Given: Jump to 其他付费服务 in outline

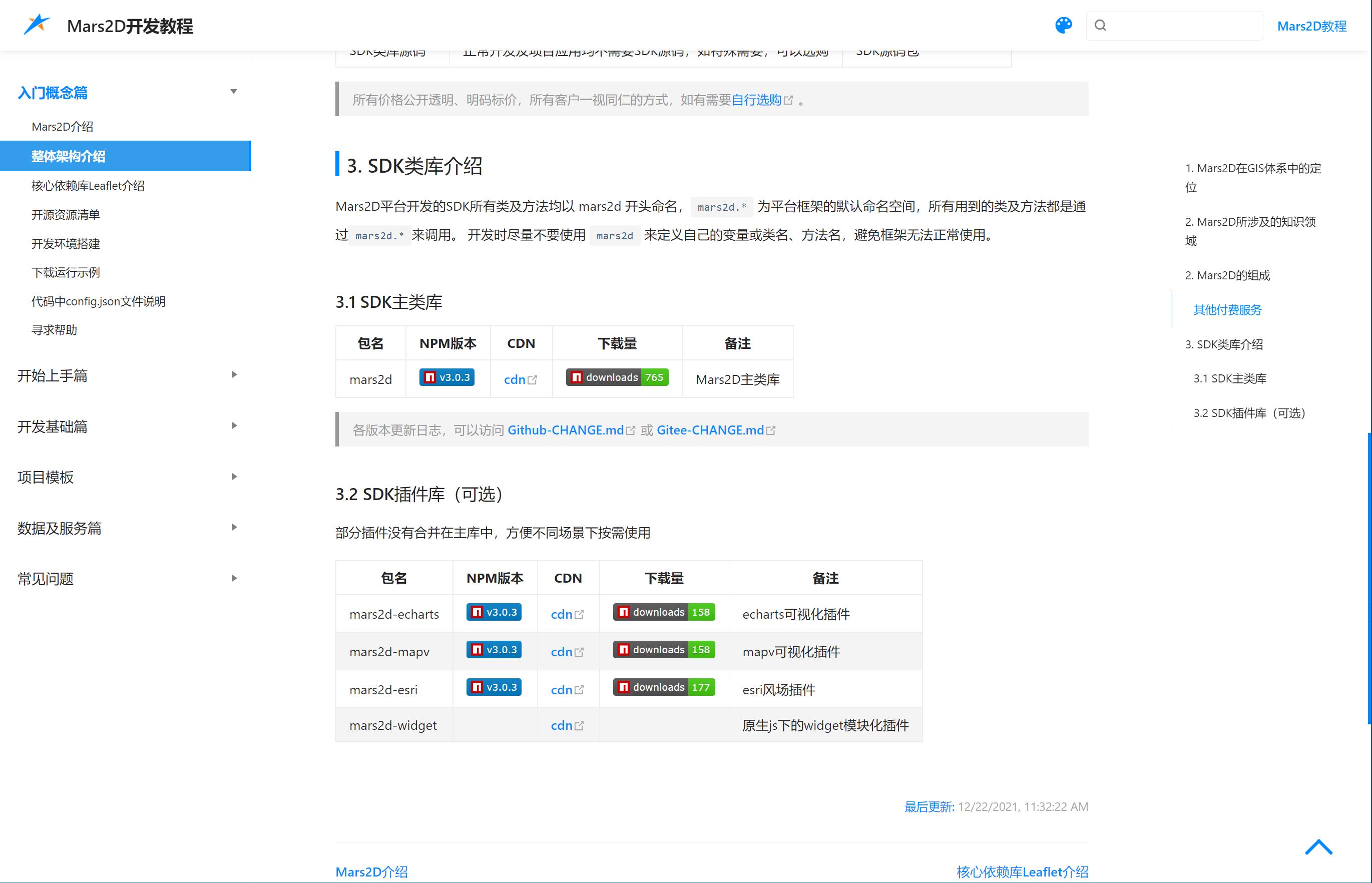Looking at the screenshot, I should tap(1227, 310).
